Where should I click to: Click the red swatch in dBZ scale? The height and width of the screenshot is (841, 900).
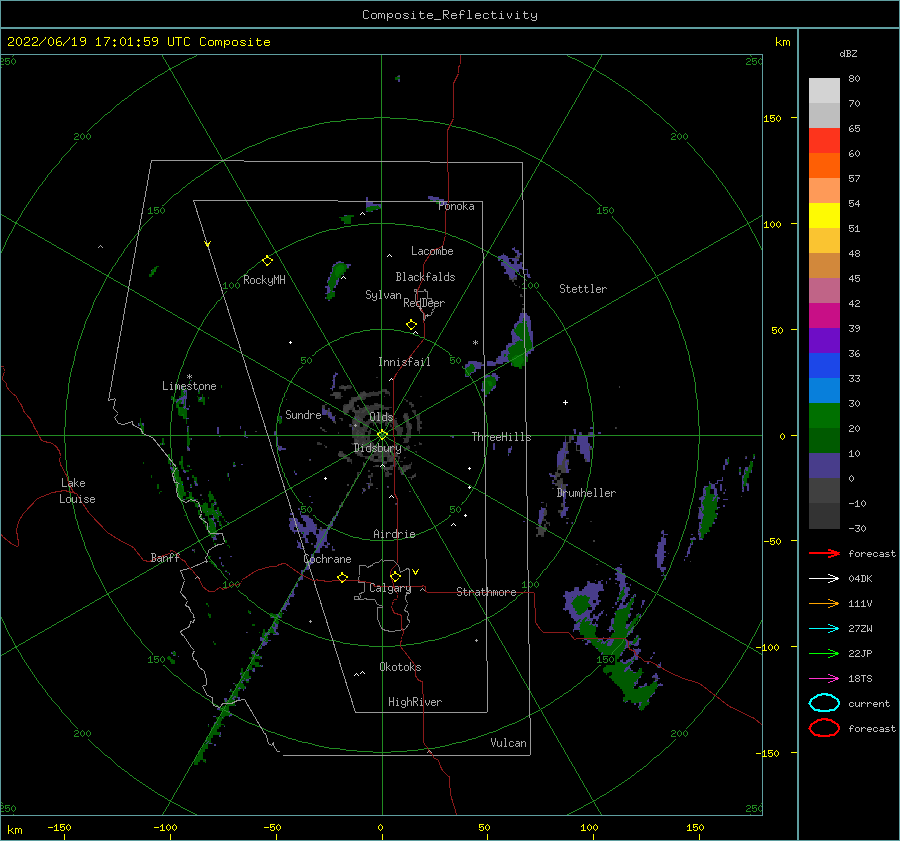(x=824, y=140)
